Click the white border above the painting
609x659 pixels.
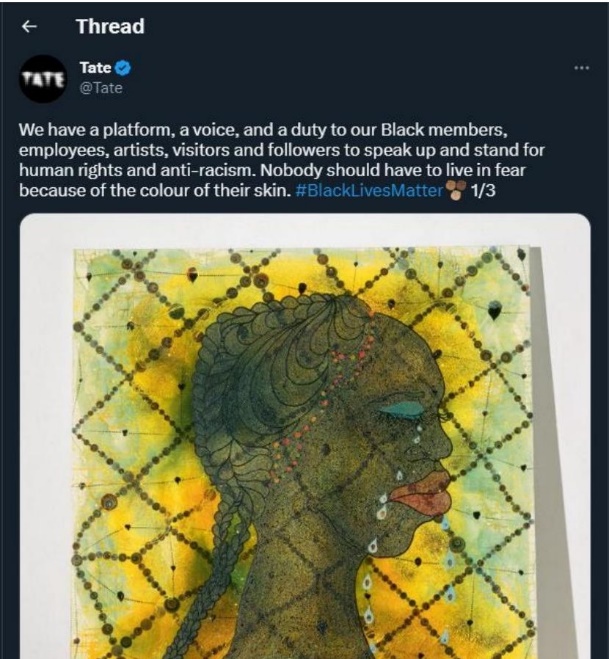pyautogui.click(x=305, y=230)
